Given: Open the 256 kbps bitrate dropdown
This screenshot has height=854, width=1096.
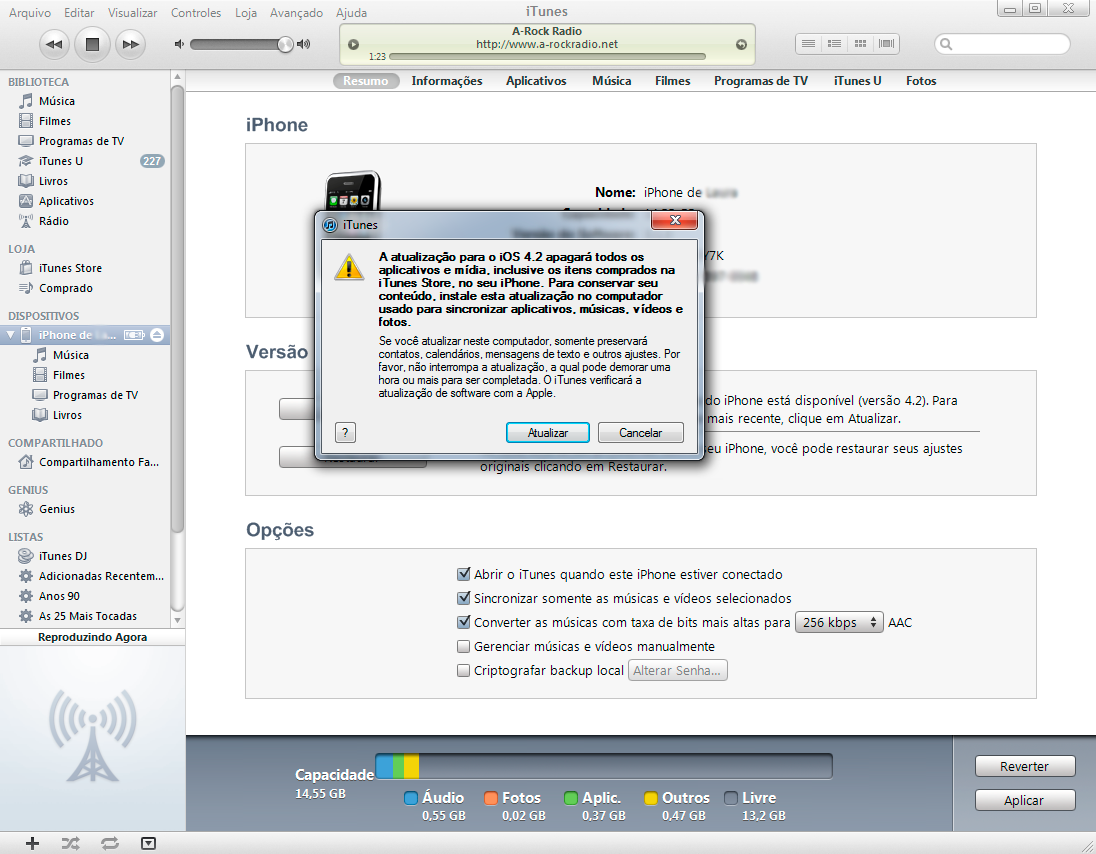Looking at the screenshot, I should tap(840, 622).
